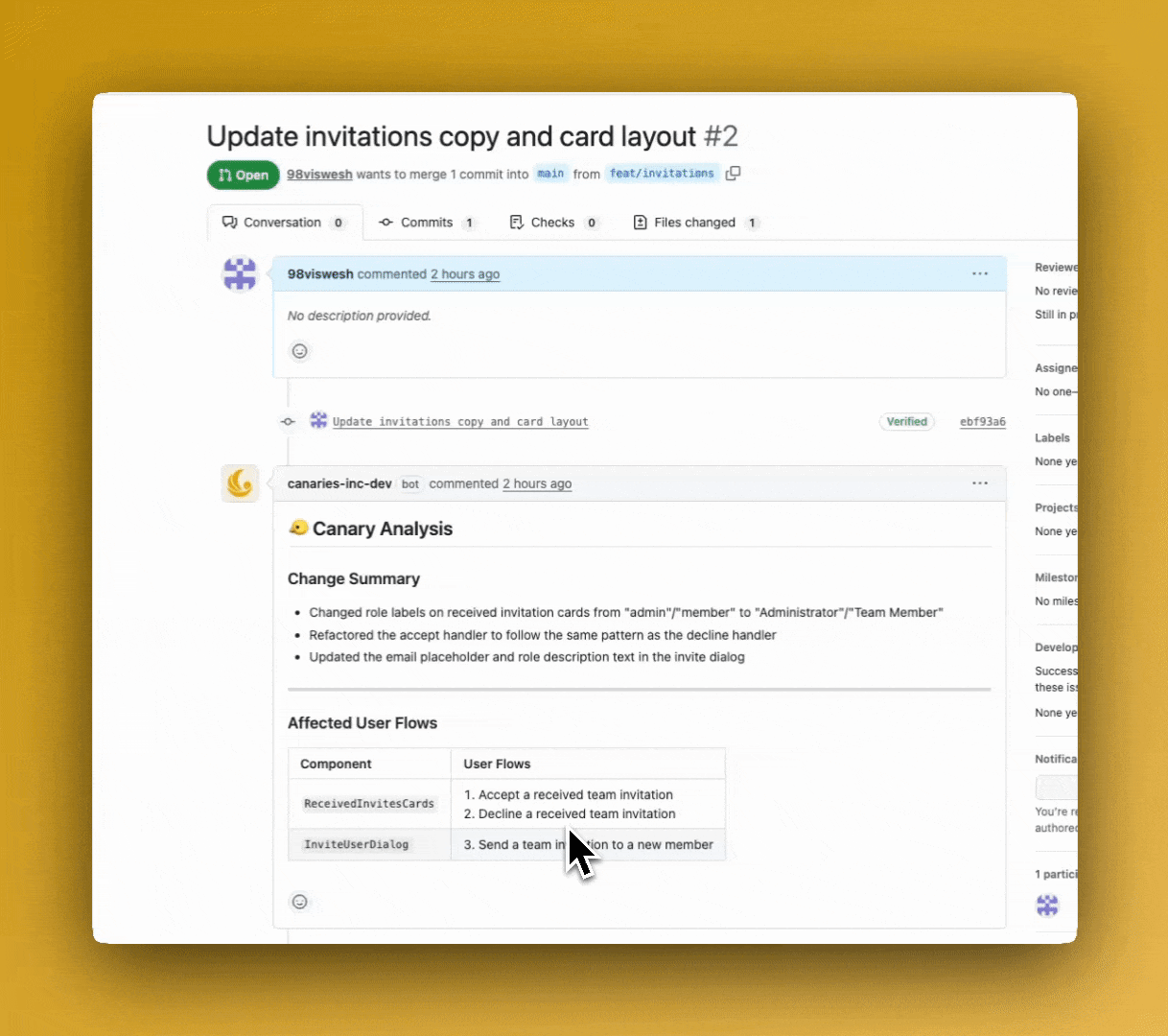Image resolution: width=1168 pixels, height=1036 pixels.
Task: Open the Checks tab
Action: pyautogui.click(x=554, y=222)
